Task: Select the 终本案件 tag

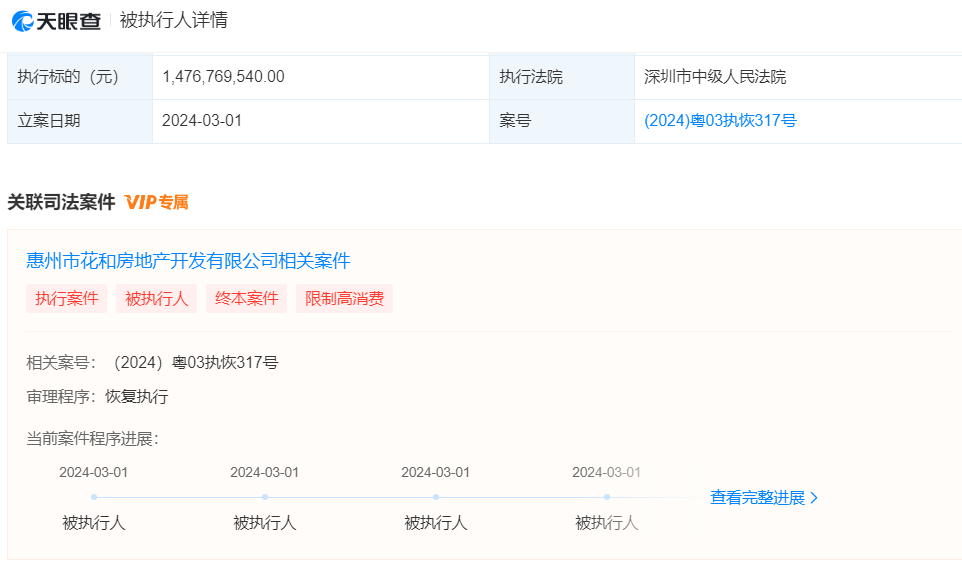Action: coord(246,298)
